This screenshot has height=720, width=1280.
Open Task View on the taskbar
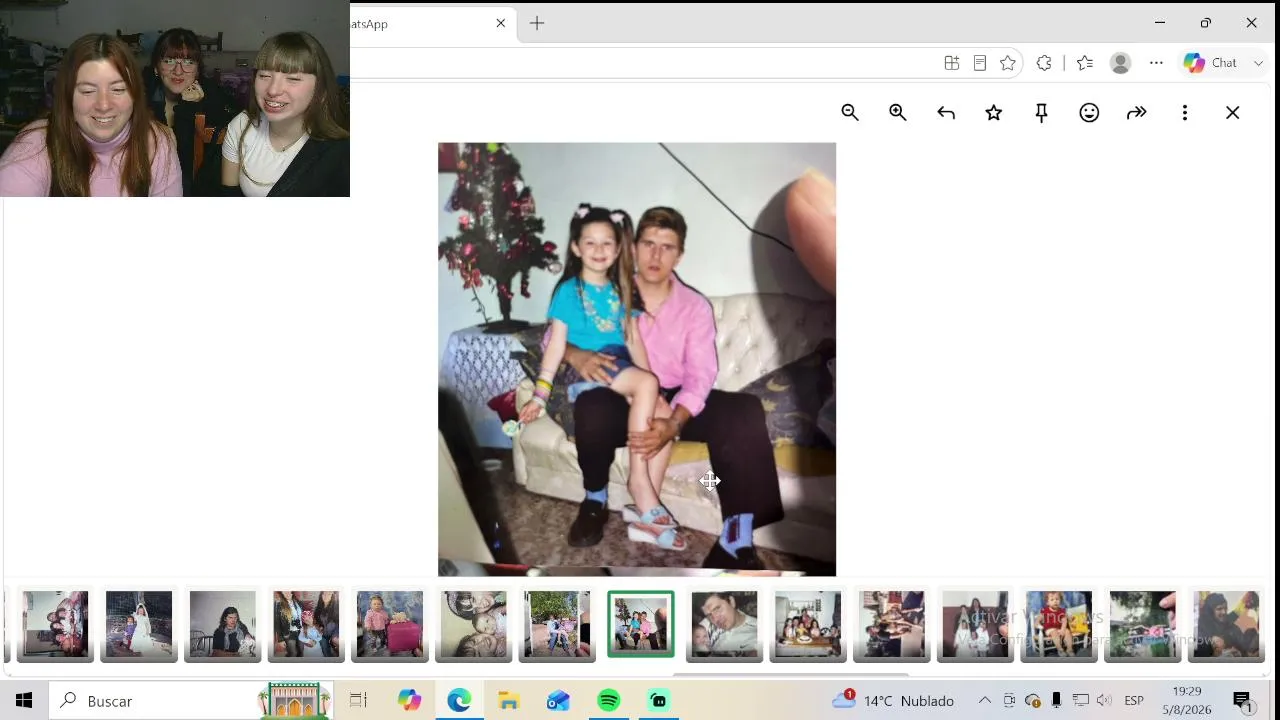pos(358,701)
